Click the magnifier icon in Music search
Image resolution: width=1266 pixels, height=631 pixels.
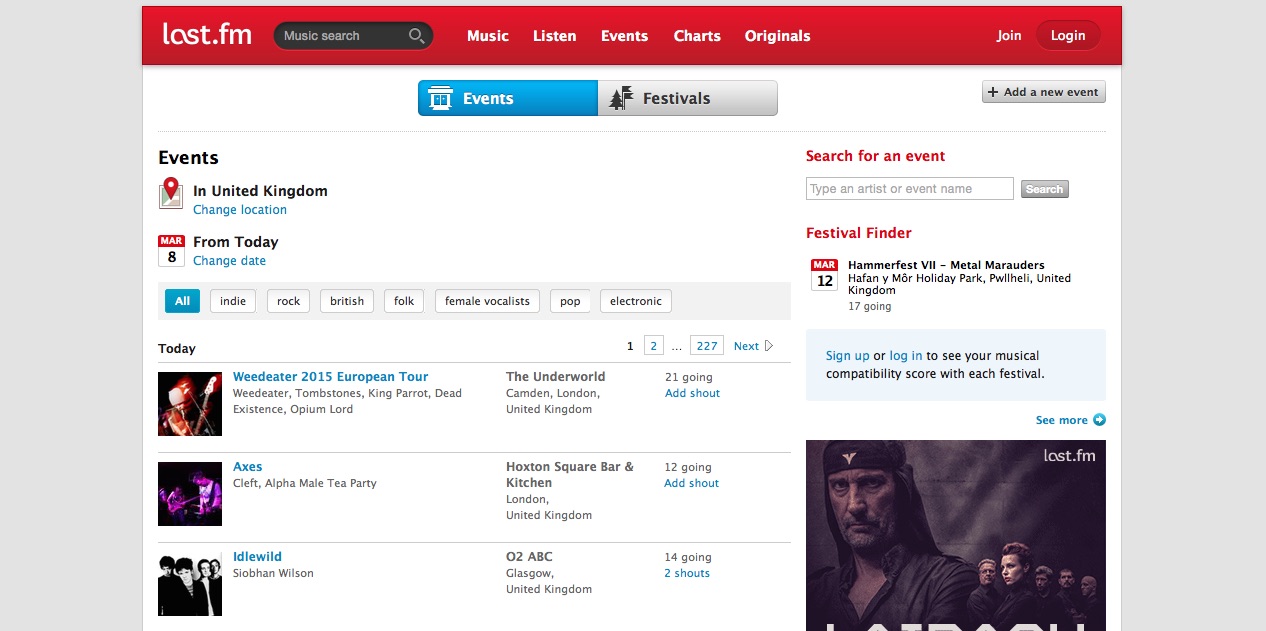pos(416,36)
